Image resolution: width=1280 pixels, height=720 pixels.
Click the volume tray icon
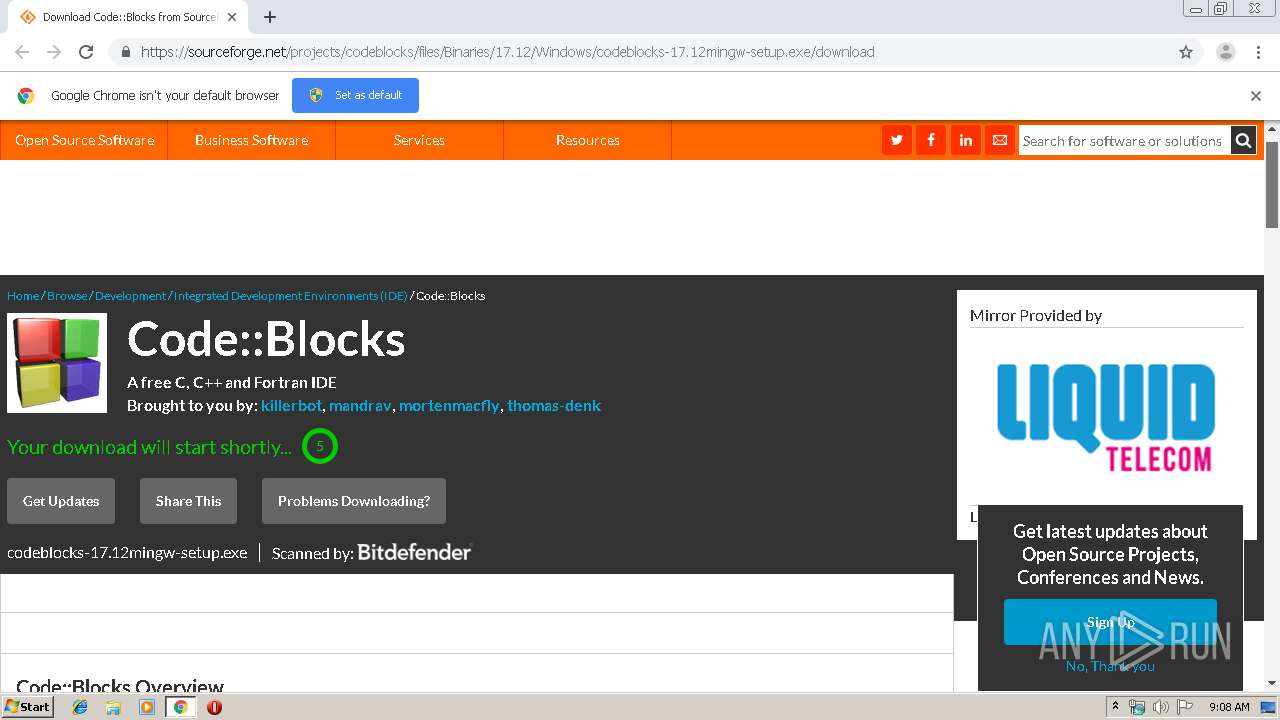tap(1161, 707)
